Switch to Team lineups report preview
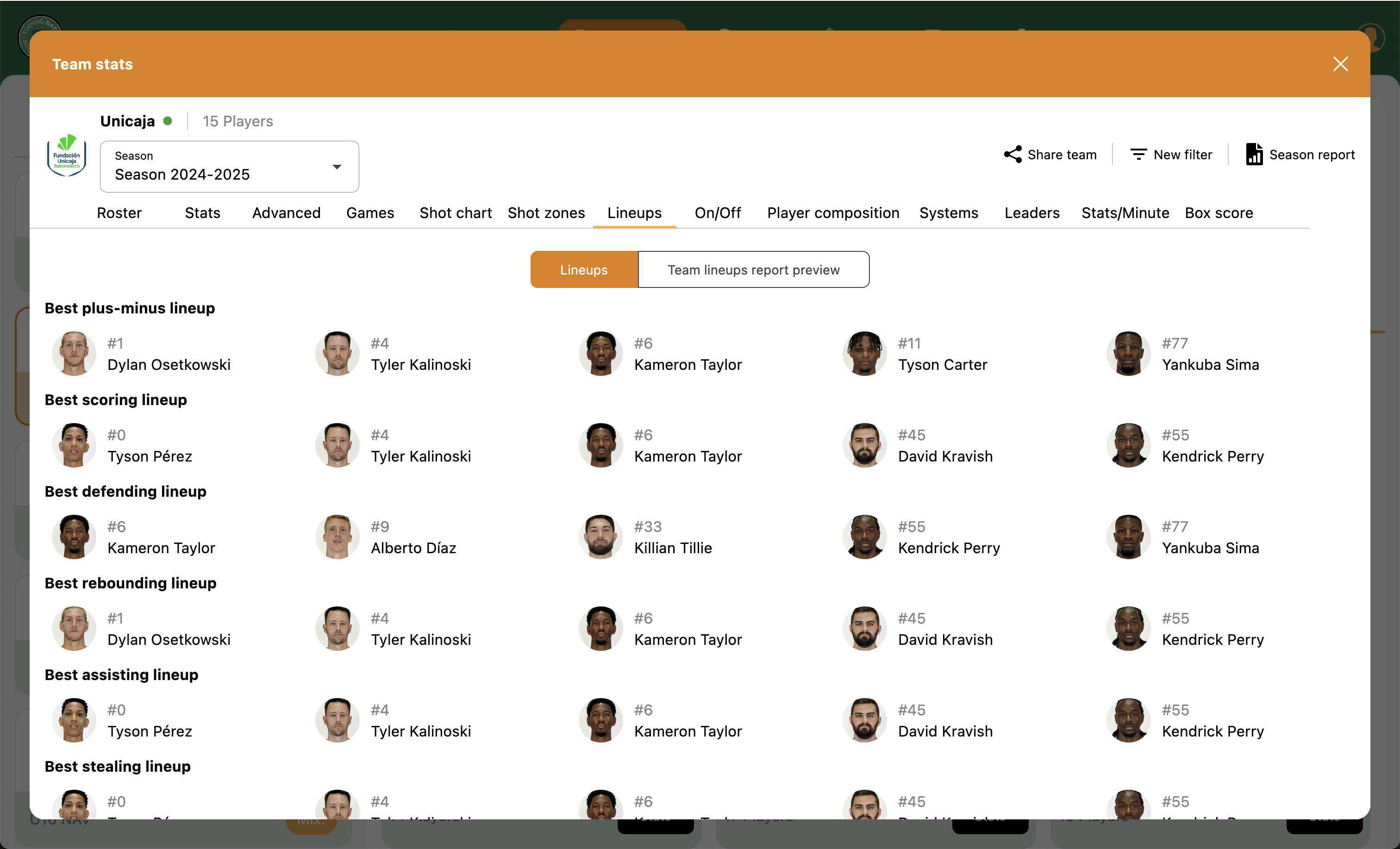This screenshot has height=849, width=1400. coord(753,270)
